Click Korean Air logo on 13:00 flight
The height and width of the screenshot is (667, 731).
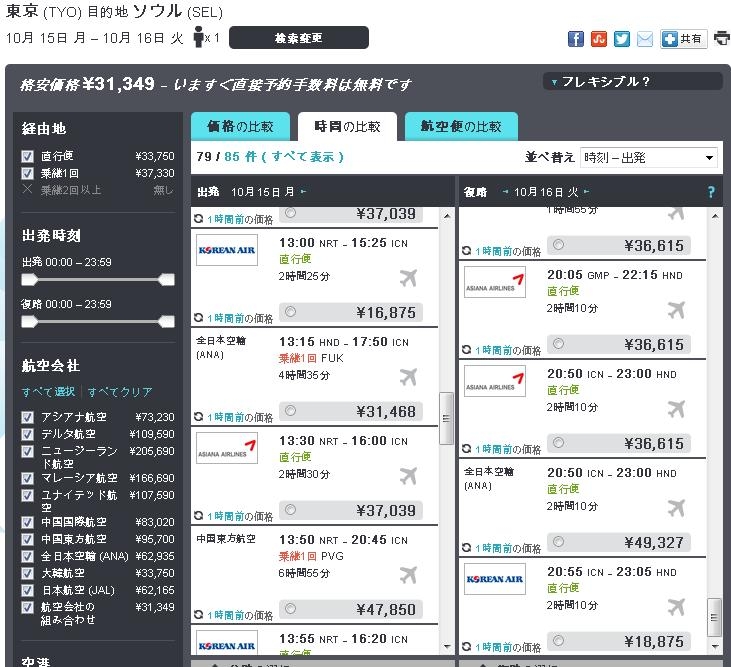coord(227,250)
